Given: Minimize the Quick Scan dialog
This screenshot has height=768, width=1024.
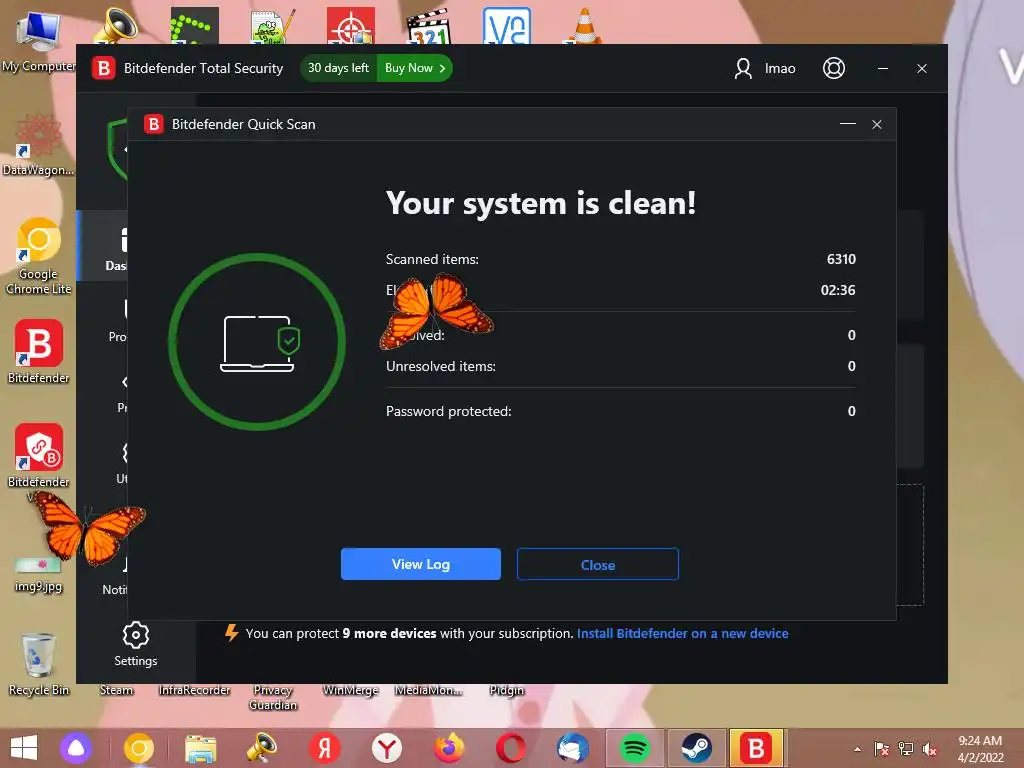Looking at the screenshot, I should (x=848, y=124).
